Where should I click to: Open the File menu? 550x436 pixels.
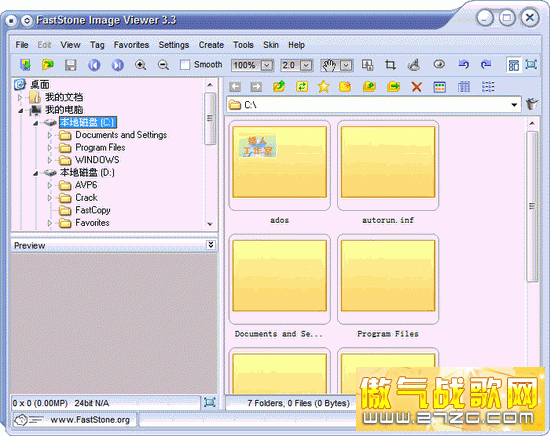point(22,45)
